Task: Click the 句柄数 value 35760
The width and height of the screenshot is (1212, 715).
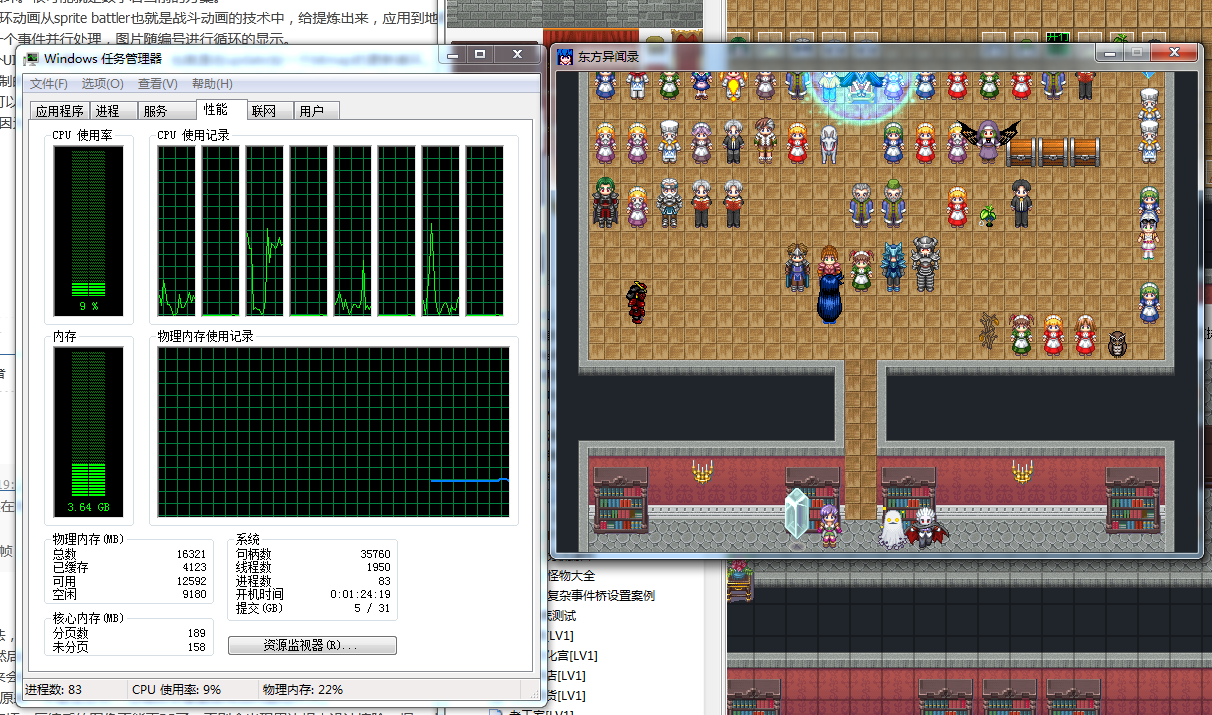Action: click(375, 553)
